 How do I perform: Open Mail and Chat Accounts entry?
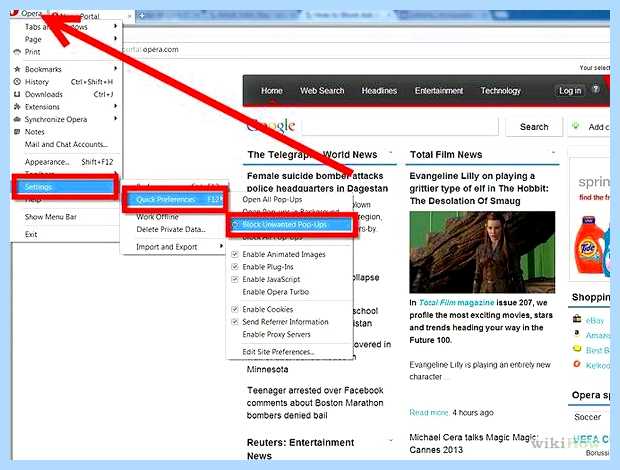tap(66, 145)
